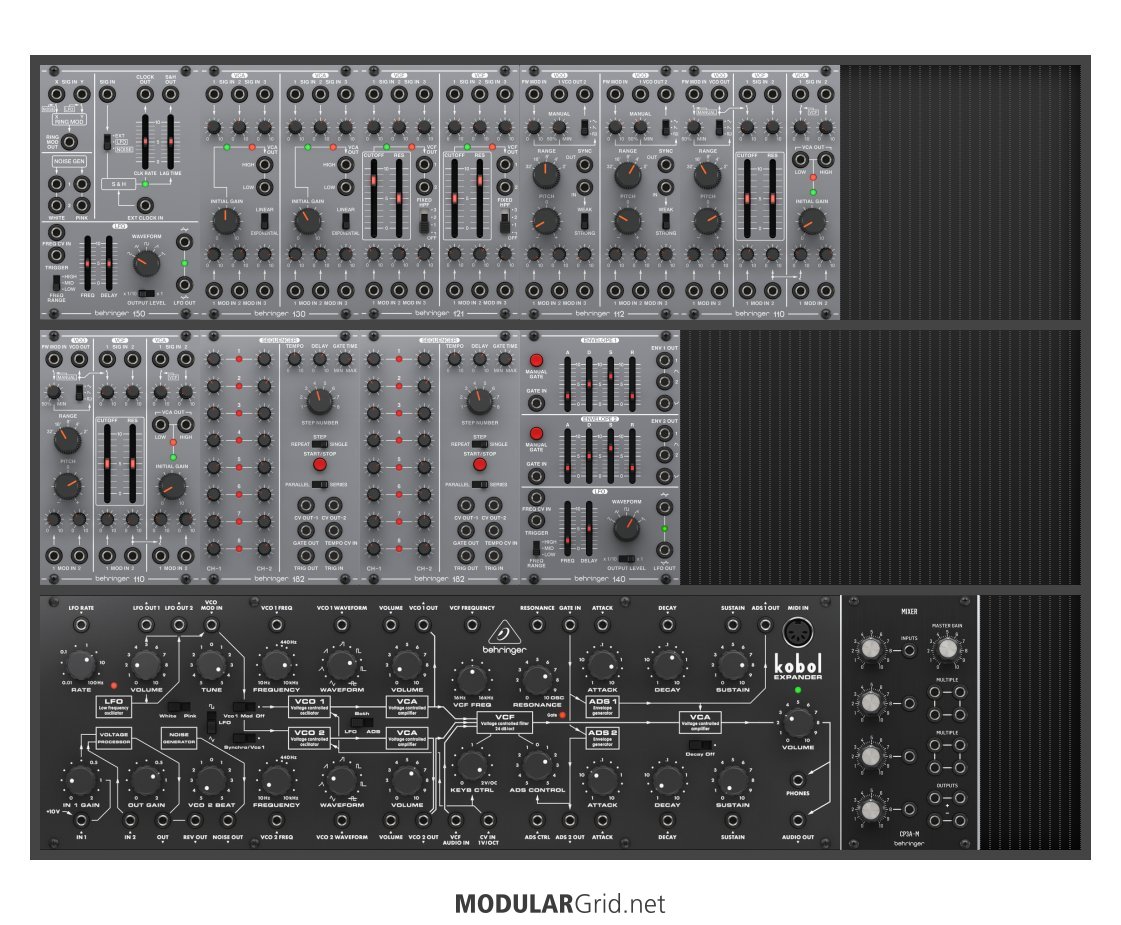
Task: Click the LFO OUT 1 jack
Action: [x=146, y=625]
